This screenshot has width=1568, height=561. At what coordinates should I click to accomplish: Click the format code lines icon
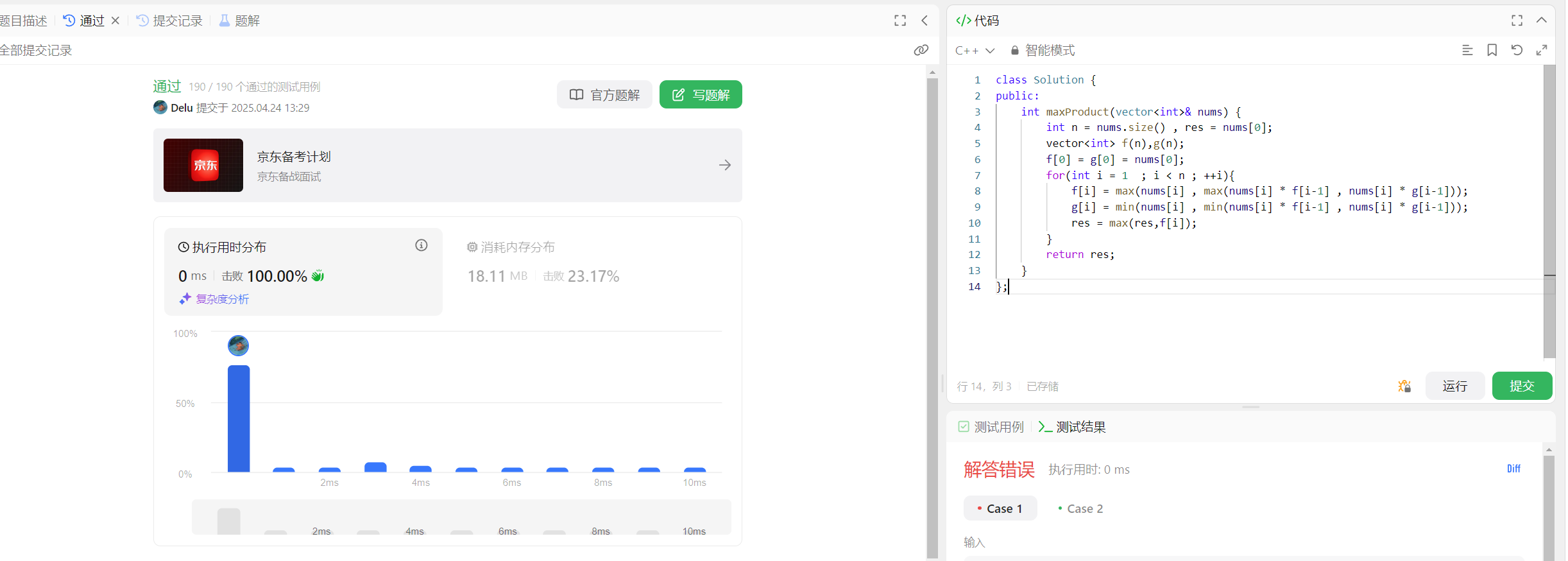(x=1467, y=50)
